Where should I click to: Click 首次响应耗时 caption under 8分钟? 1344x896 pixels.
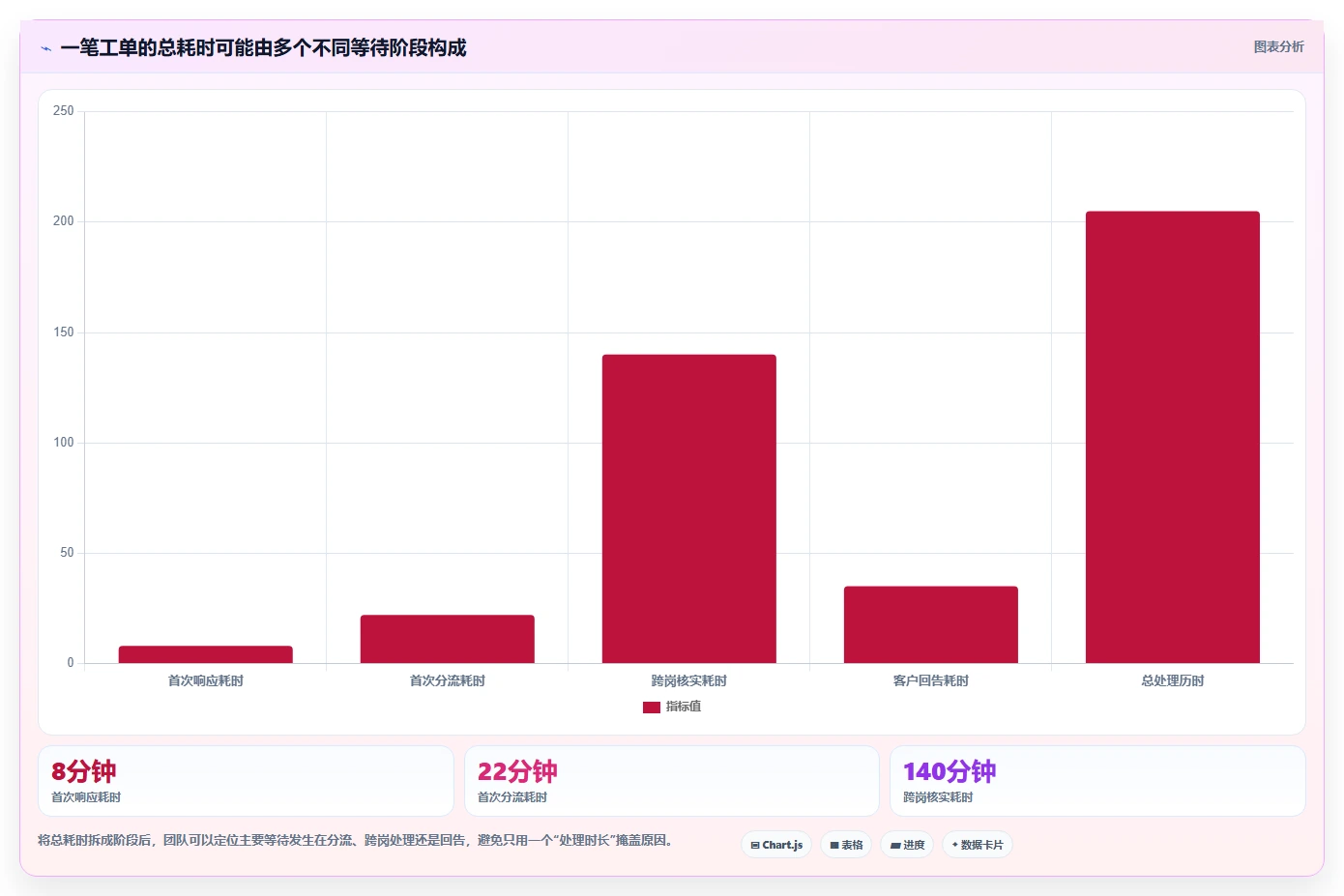[86, 797]
